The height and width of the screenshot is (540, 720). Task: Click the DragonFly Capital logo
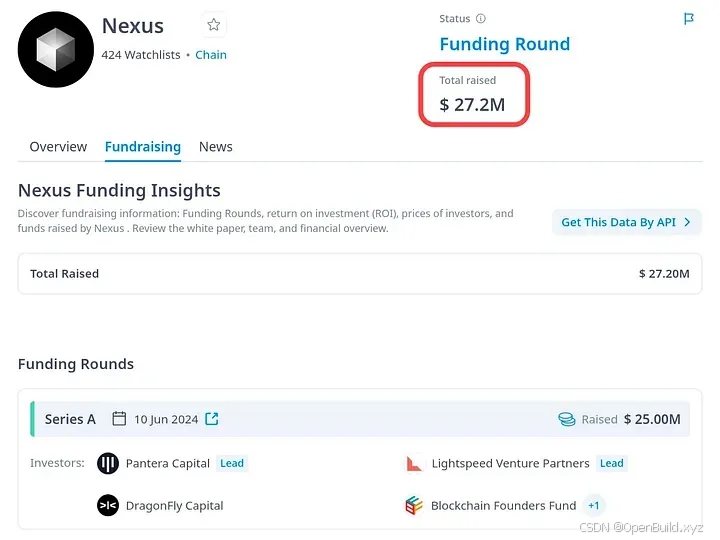[x=108, y=506]
